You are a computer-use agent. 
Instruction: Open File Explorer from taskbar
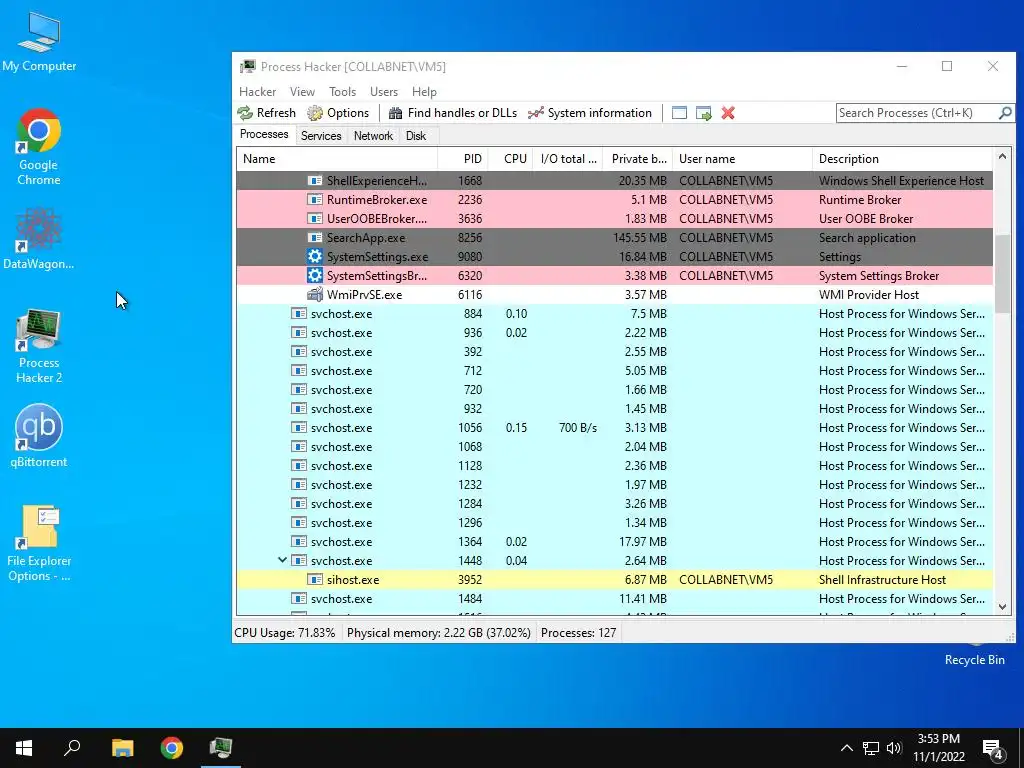122,748
